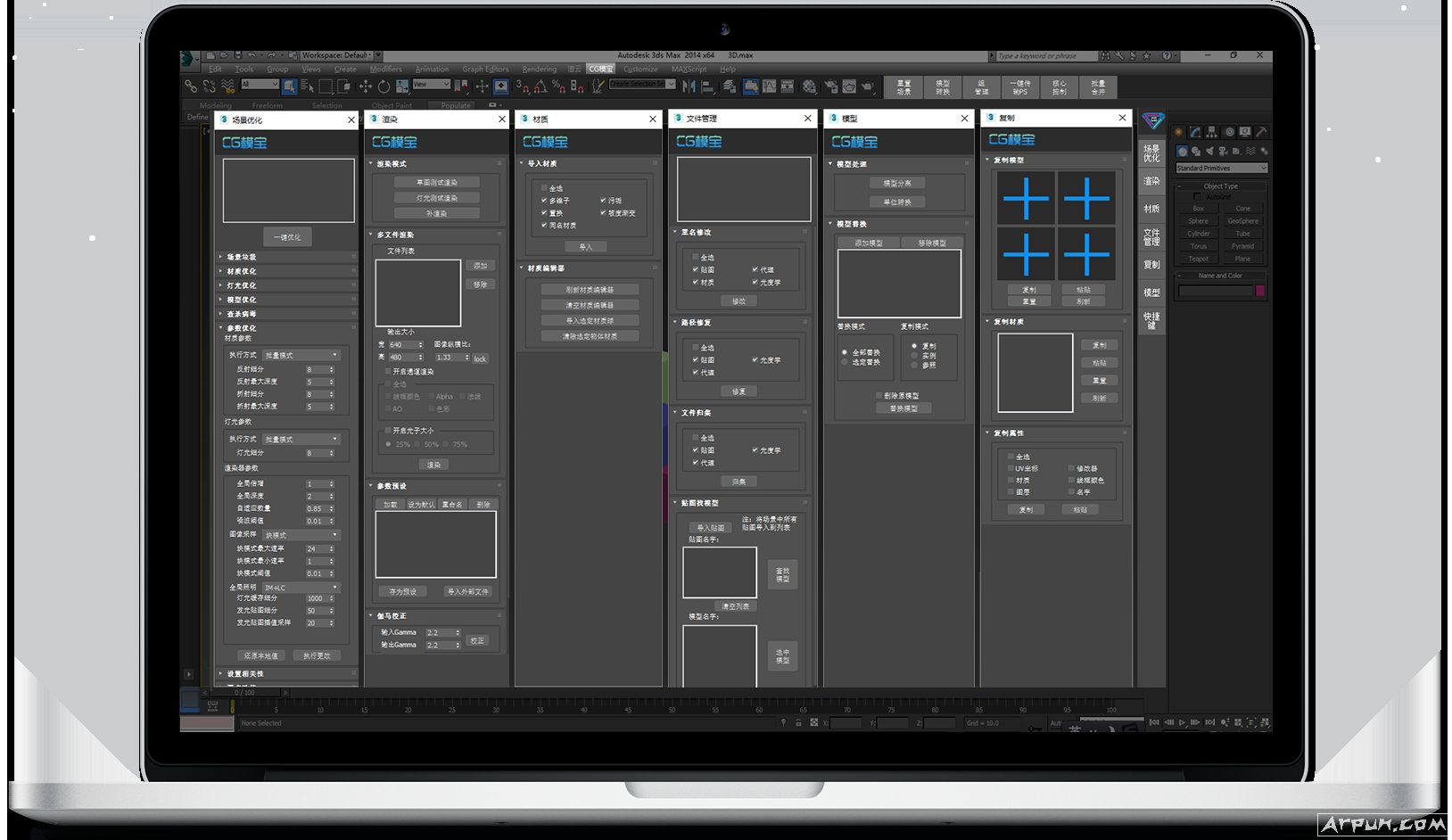
Task: Click the Select and Link chain icon
Action: pos(191,86)
